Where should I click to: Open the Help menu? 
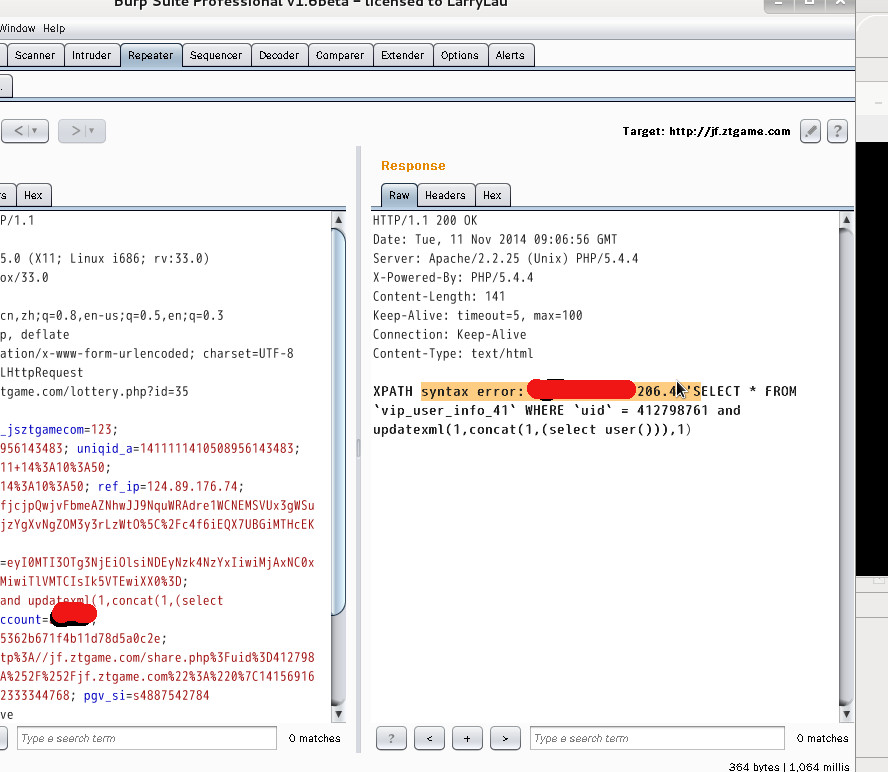(x=54, y=28)
